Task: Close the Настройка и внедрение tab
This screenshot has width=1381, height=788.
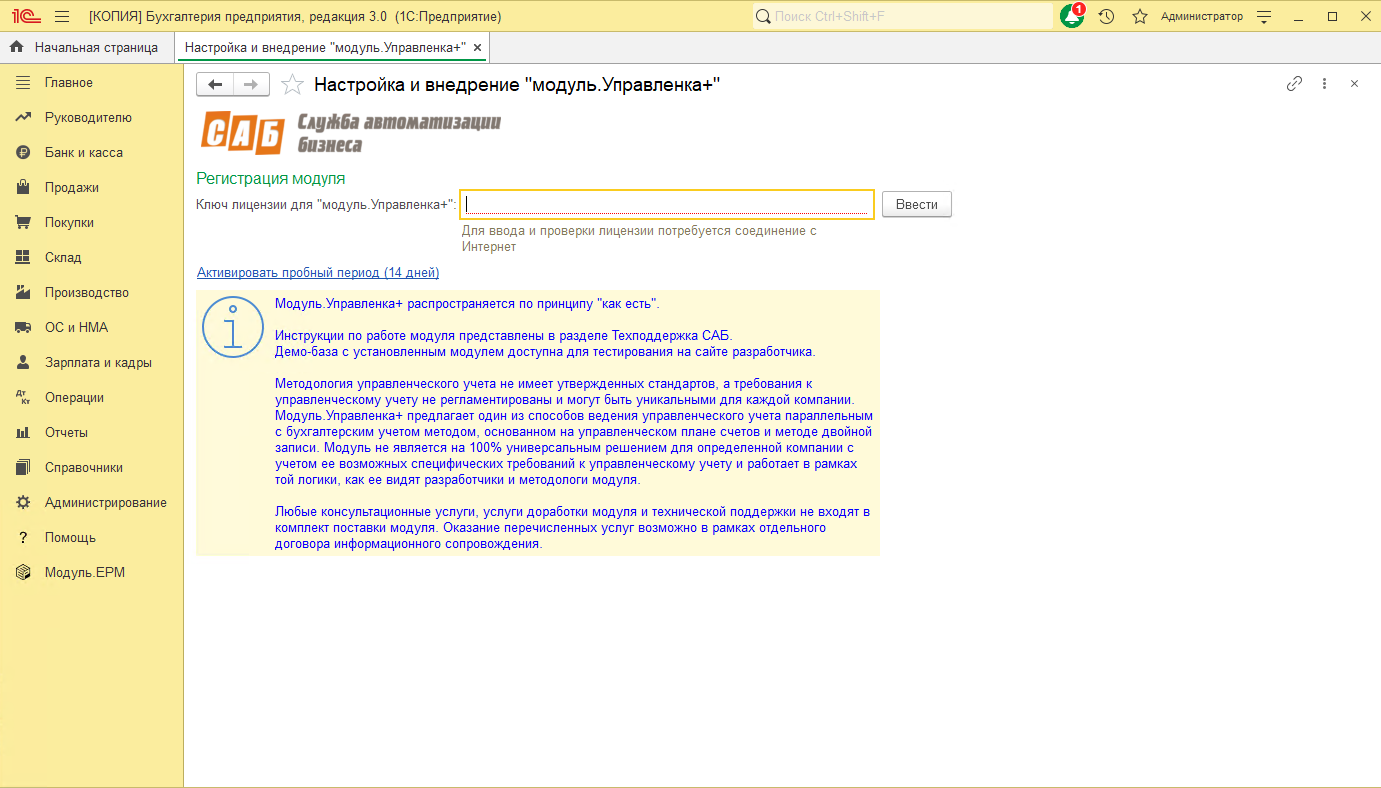Action: coord(477,47)
